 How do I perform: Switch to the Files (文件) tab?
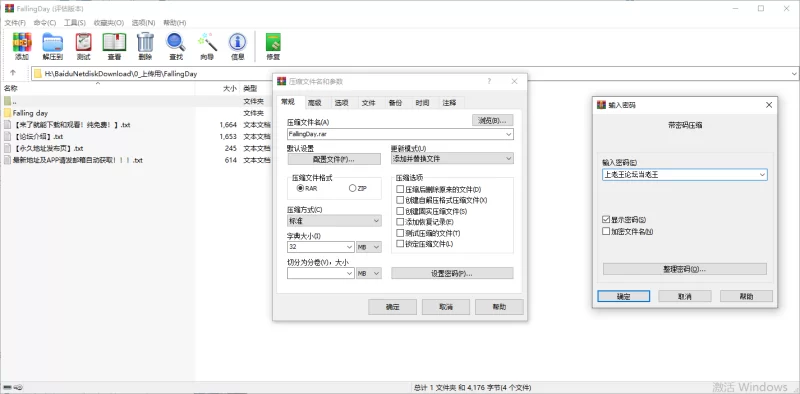click(x=369, y=103)
